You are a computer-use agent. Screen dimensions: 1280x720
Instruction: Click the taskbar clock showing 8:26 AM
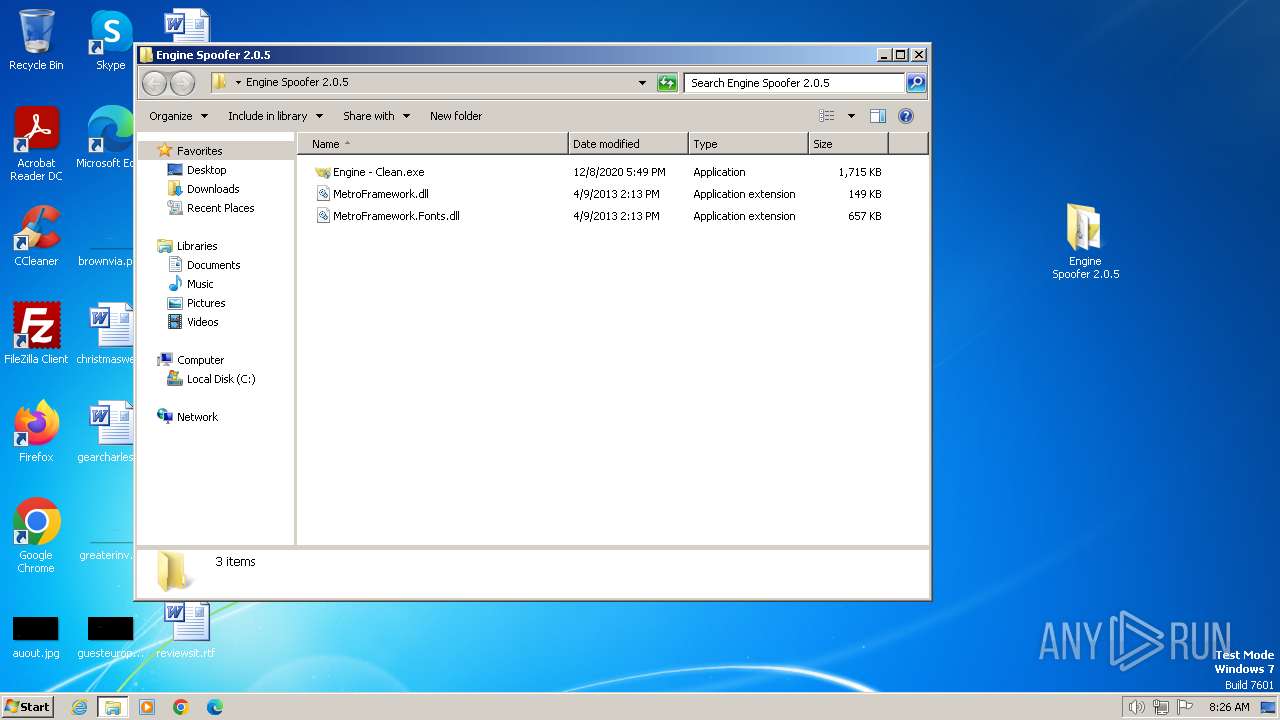pos(1229,707)
